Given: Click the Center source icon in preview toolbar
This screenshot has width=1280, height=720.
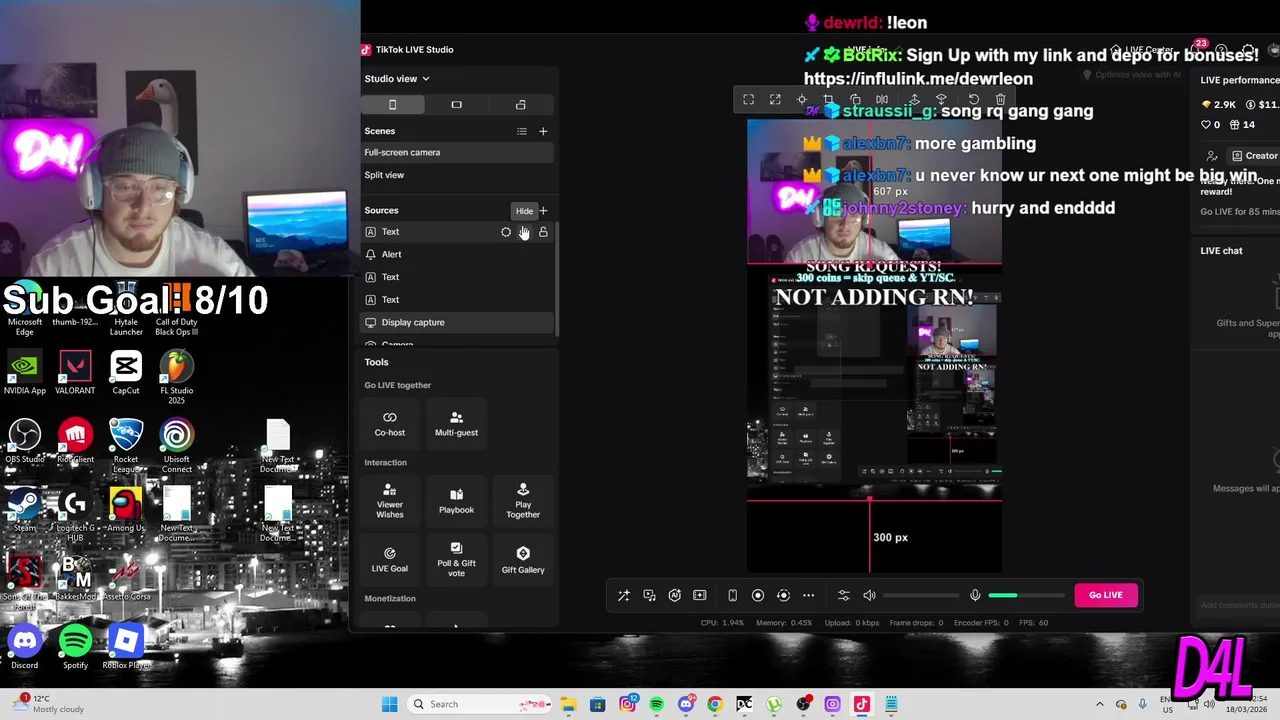Looking at the screenshot, I should (801, 100).
